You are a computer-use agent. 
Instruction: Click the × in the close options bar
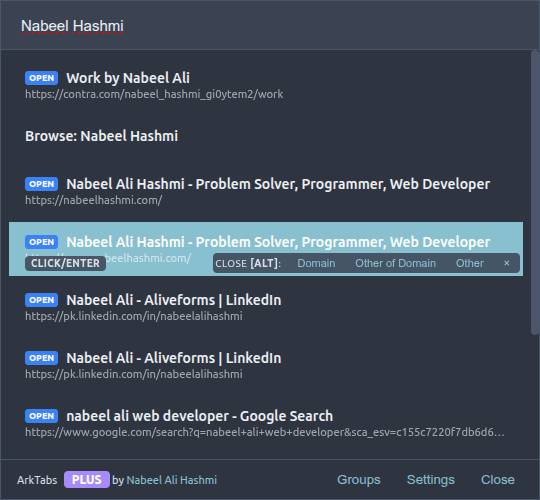point(507,263)
